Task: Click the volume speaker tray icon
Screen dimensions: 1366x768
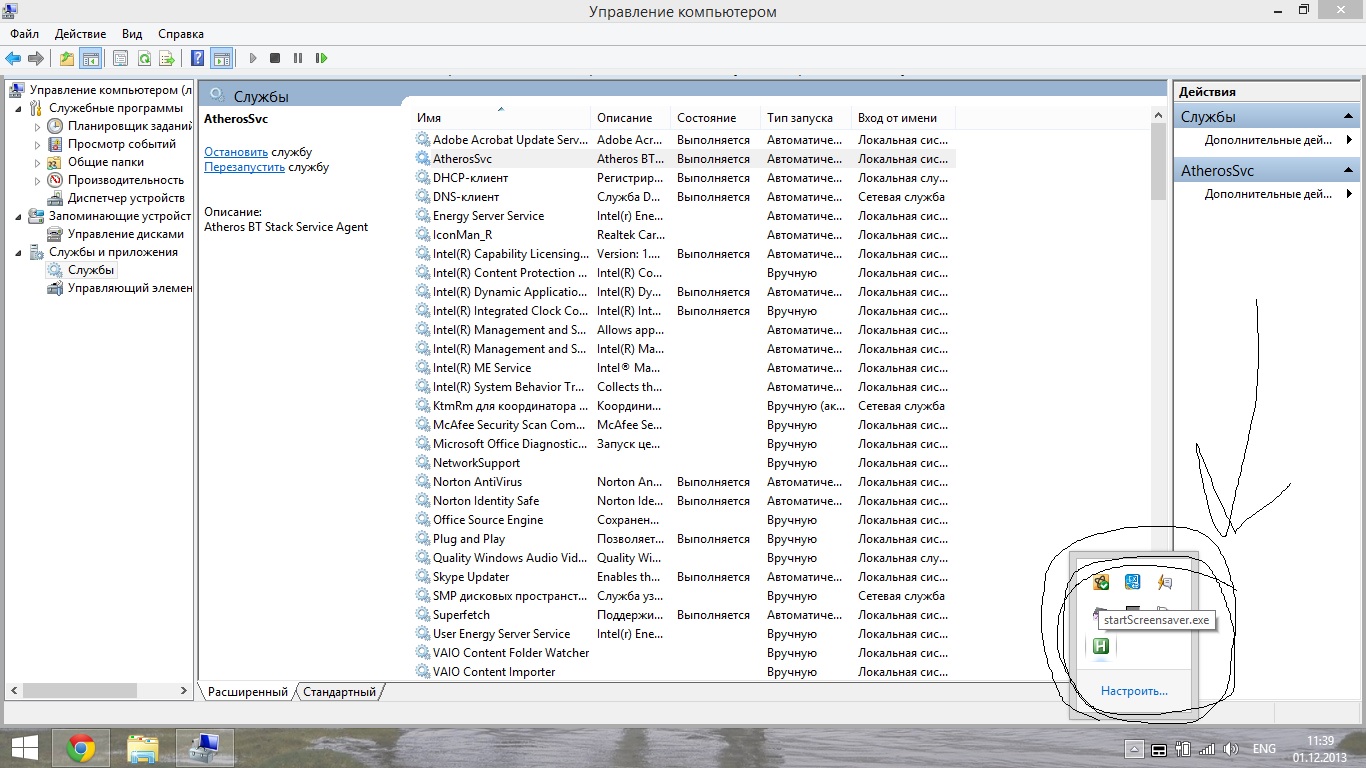Action: click(x=1230, y=749)
